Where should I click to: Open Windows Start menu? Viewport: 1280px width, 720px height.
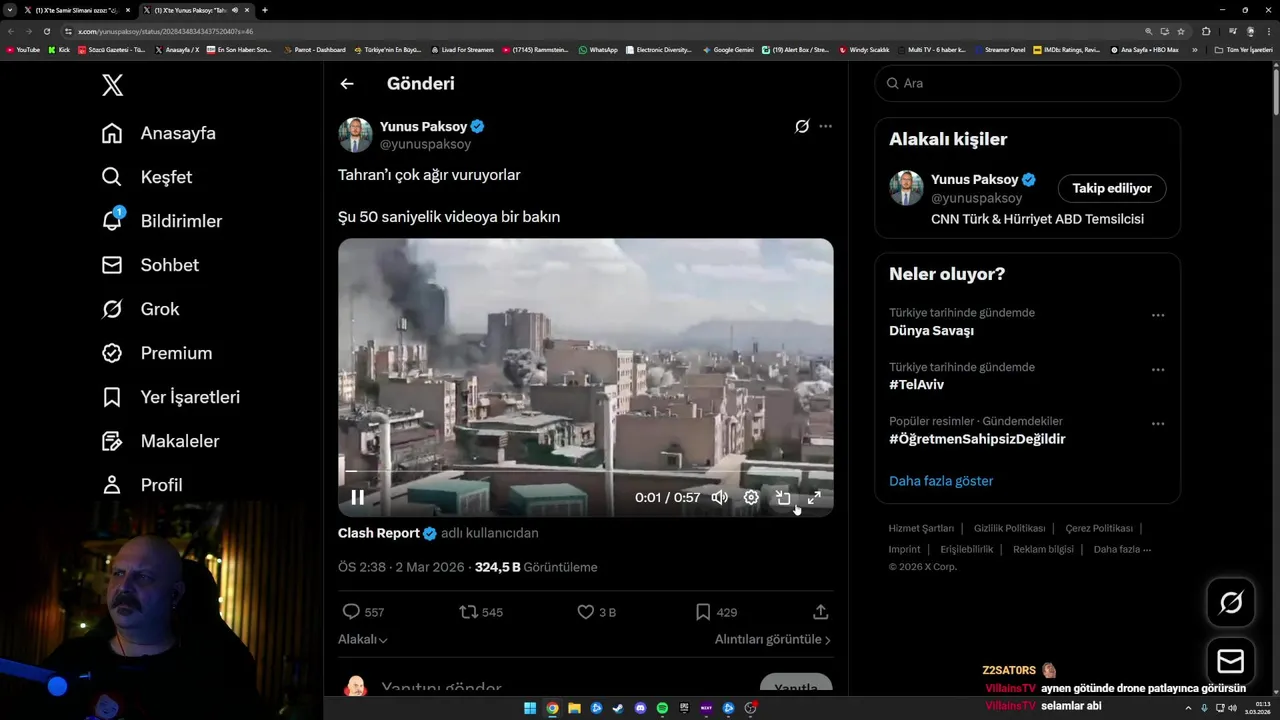click(530, 708)
